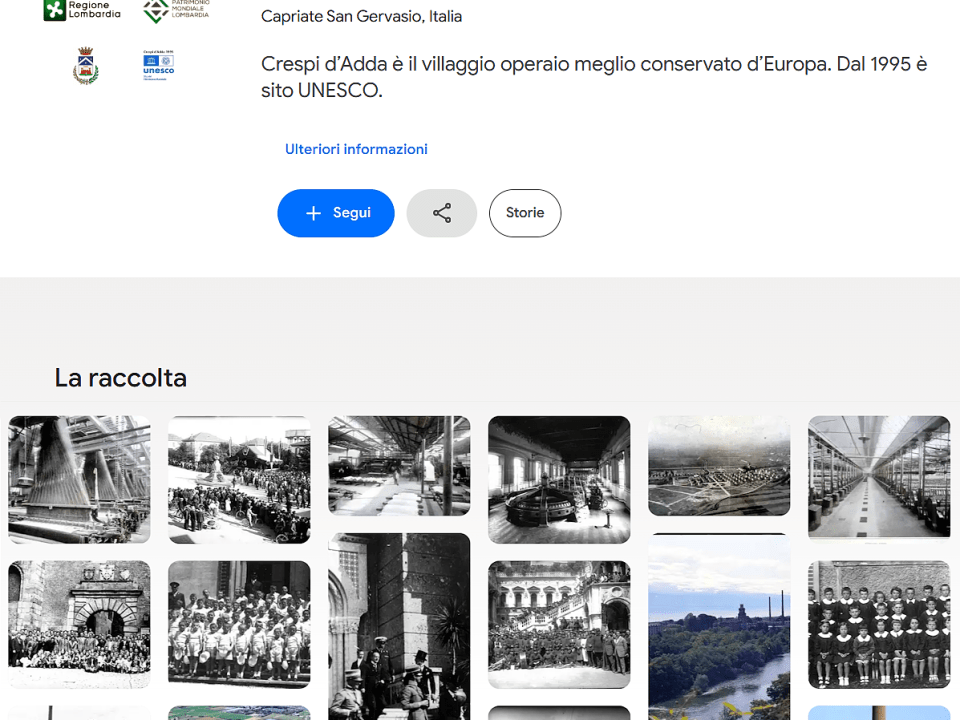The height and width of the screenshot is (720, 960).
Task: Open the photo of cone-shaped factory machinery
Action: pos(79,479)
